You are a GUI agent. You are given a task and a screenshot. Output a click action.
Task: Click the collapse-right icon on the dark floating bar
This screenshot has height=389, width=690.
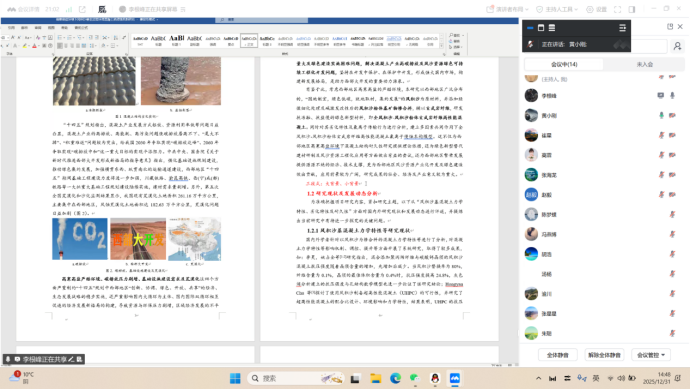tap(622, 28)
